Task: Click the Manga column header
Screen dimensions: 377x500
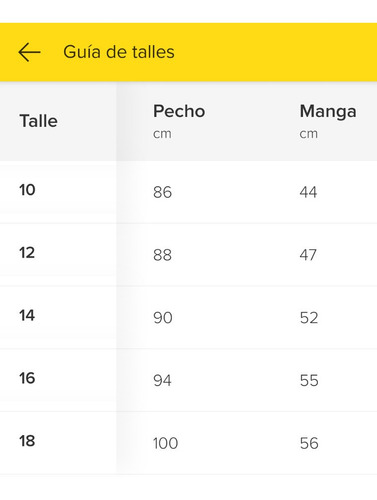Action: (x=328, y=112)
